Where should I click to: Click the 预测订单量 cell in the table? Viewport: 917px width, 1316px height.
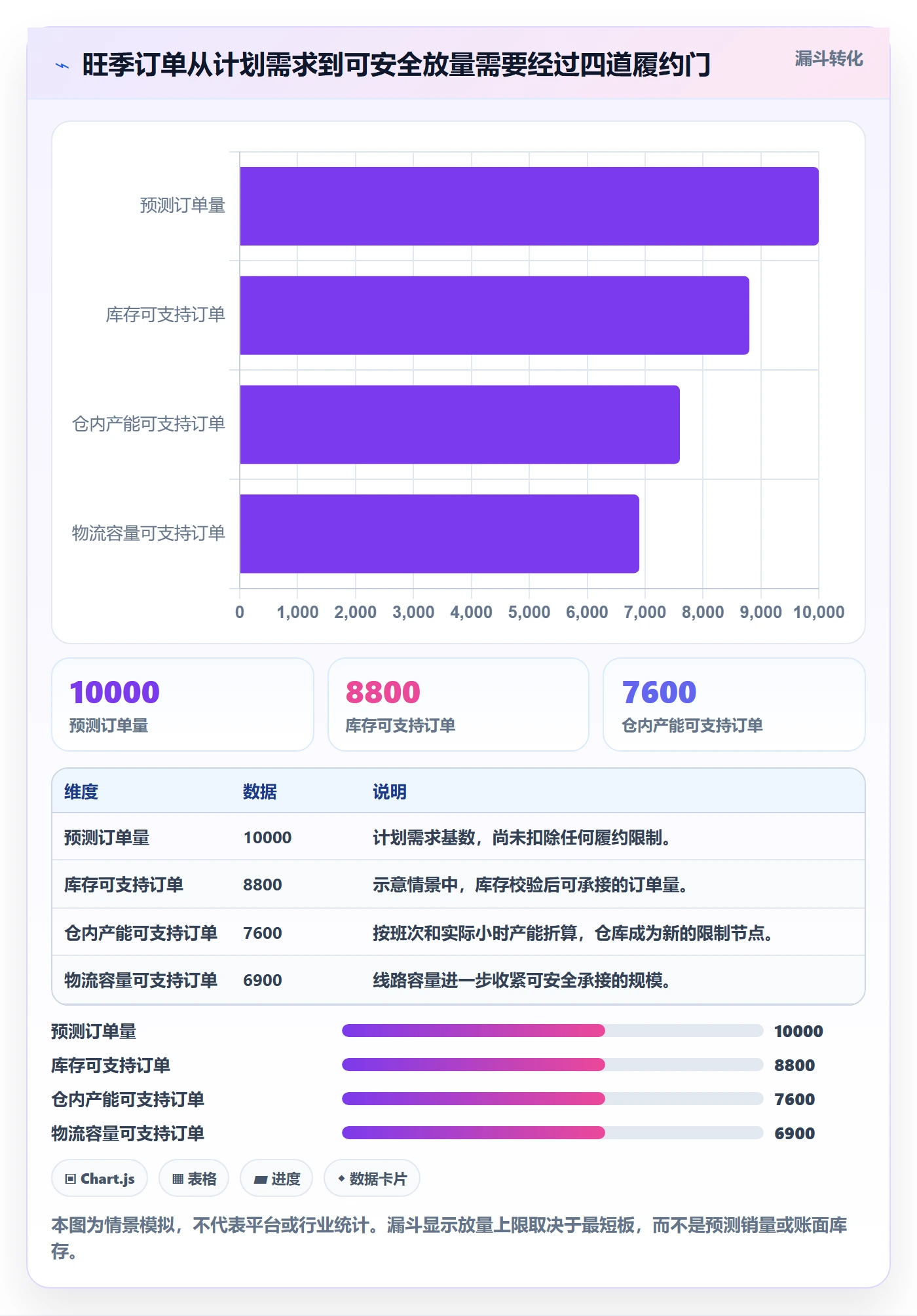[x=107, y=837]
